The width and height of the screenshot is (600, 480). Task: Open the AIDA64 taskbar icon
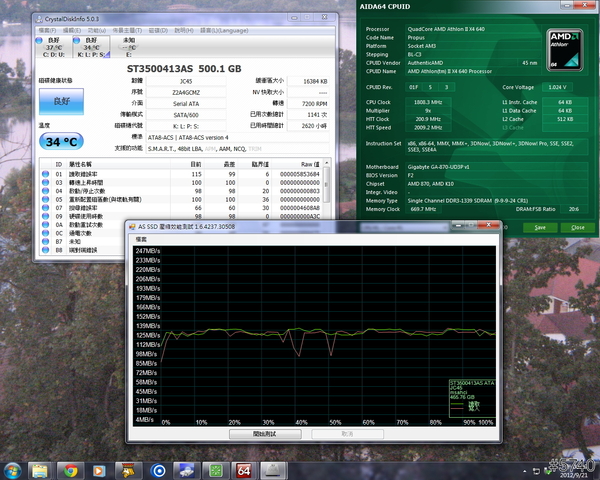click(x=243, y=469)
